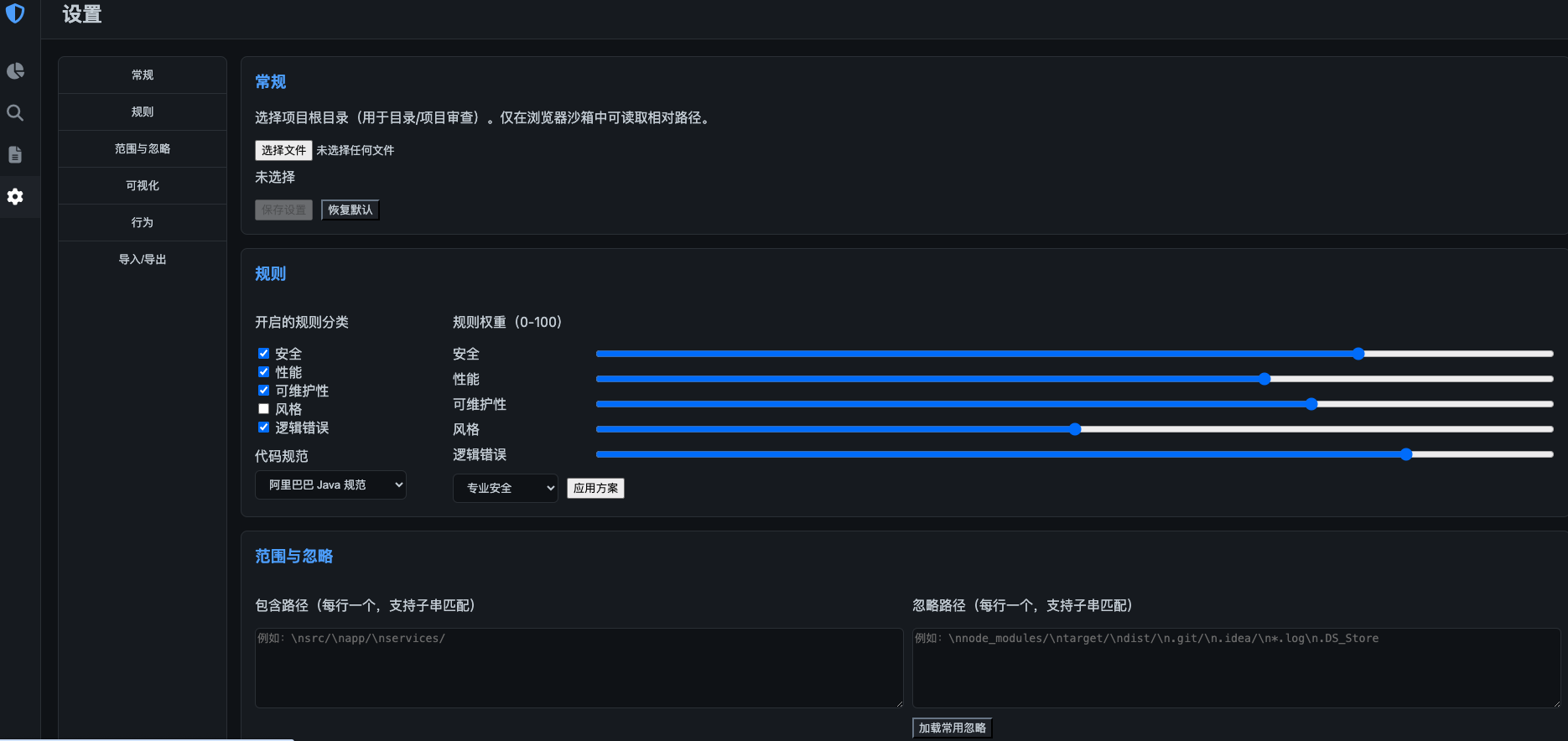Open the 阿里巴巴 Java 规范 dropdown

[x=330, y=484]
